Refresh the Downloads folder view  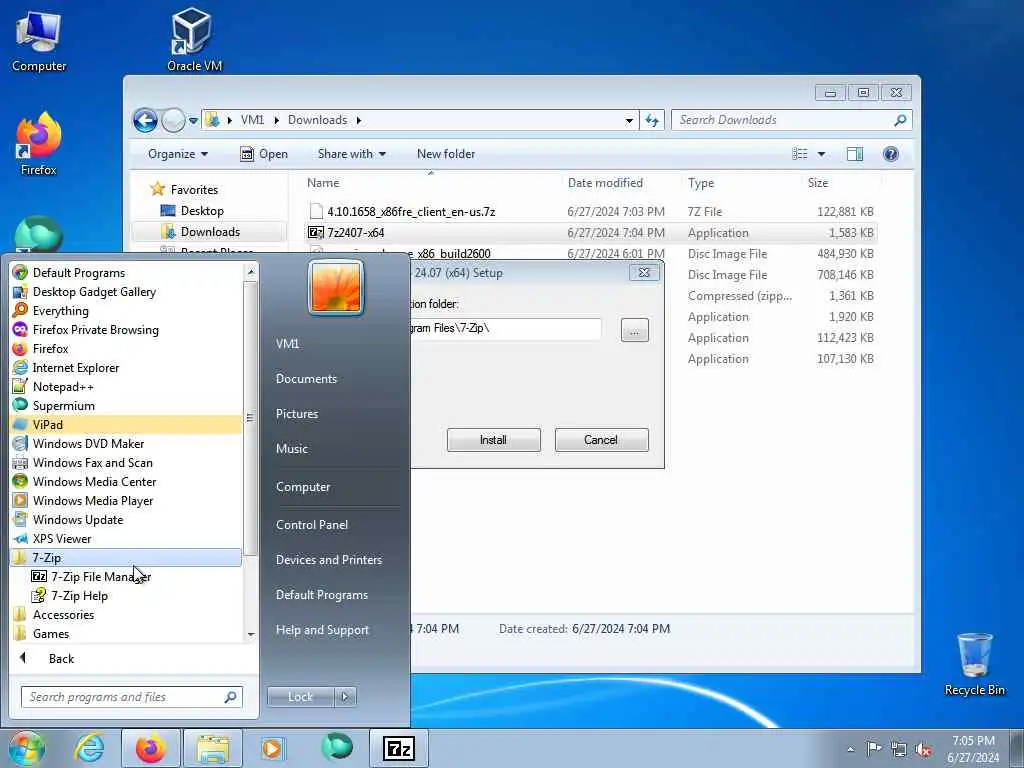pos(652,120)
